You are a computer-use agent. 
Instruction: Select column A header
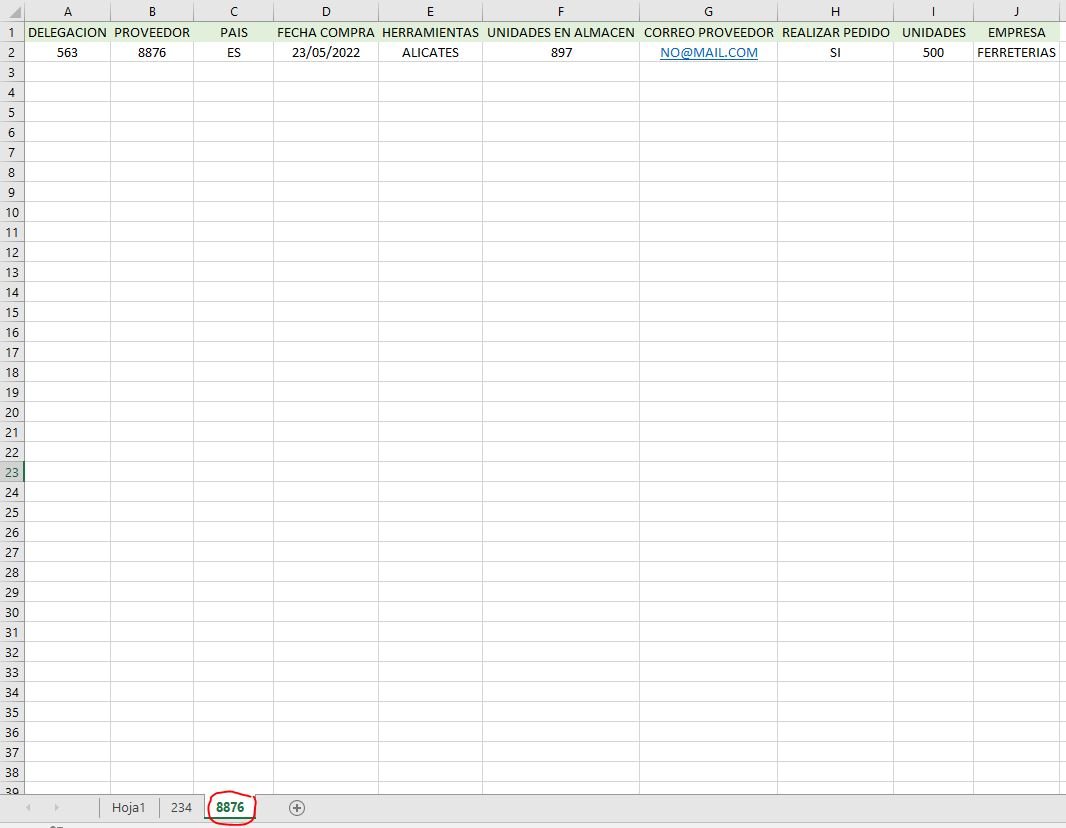coord(67,12)
